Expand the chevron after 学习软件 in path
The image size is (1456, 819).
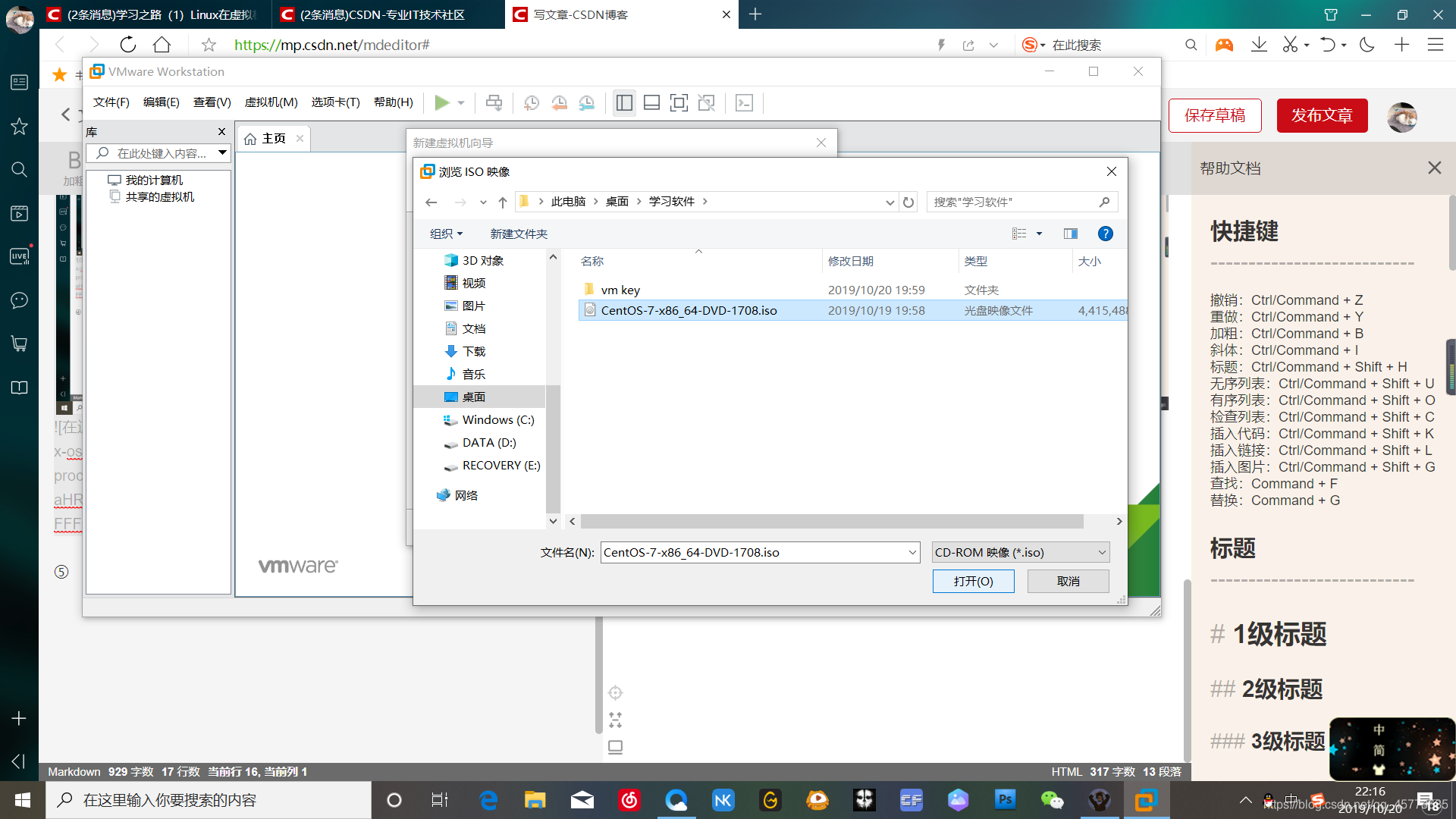[x=705, y=201]
